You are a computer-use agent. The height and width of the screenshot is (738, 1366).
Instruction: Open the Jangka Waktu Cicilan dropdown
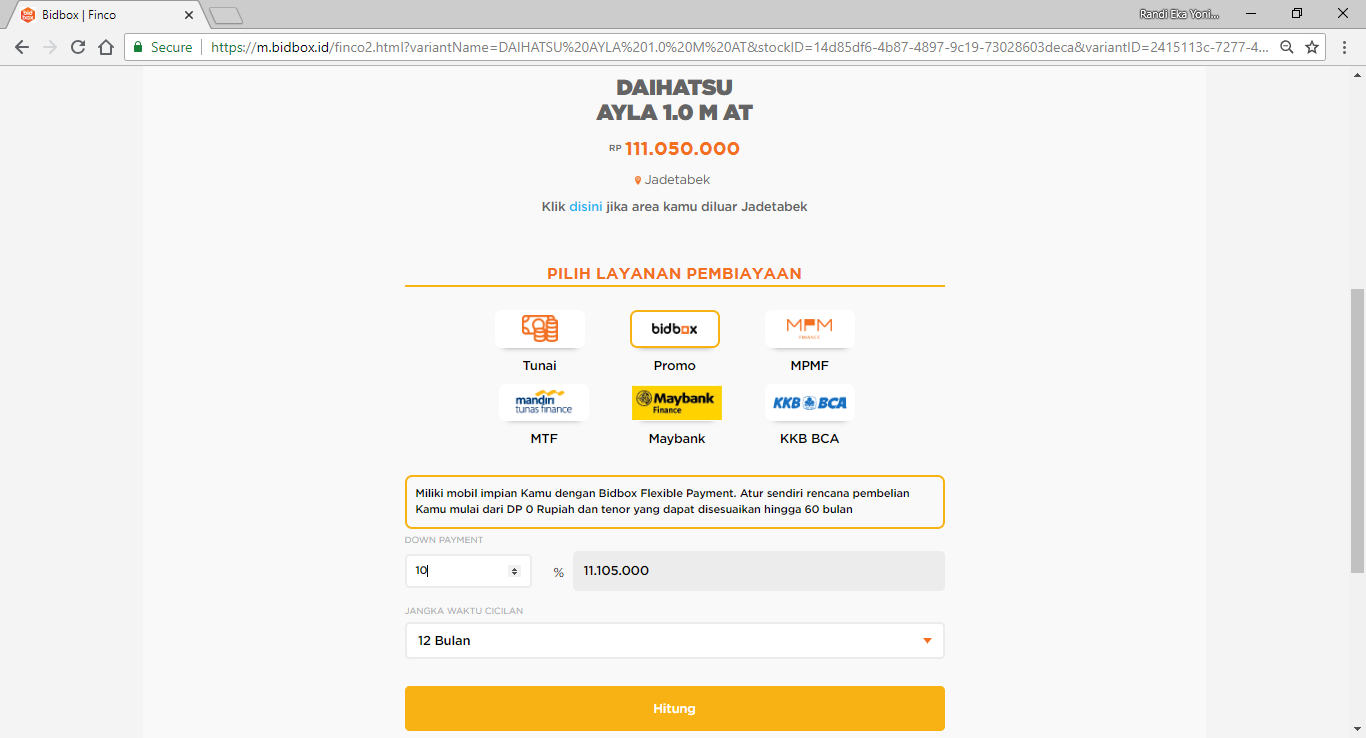tap(675, 641)
